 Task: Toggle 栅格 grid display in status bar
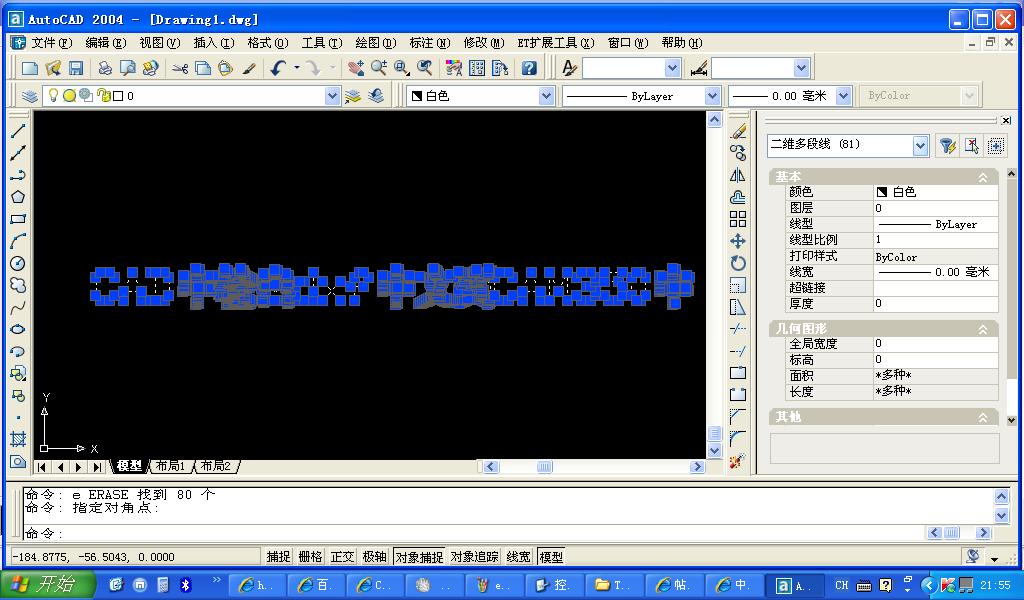pyautogui.click(x=310, y=557)
